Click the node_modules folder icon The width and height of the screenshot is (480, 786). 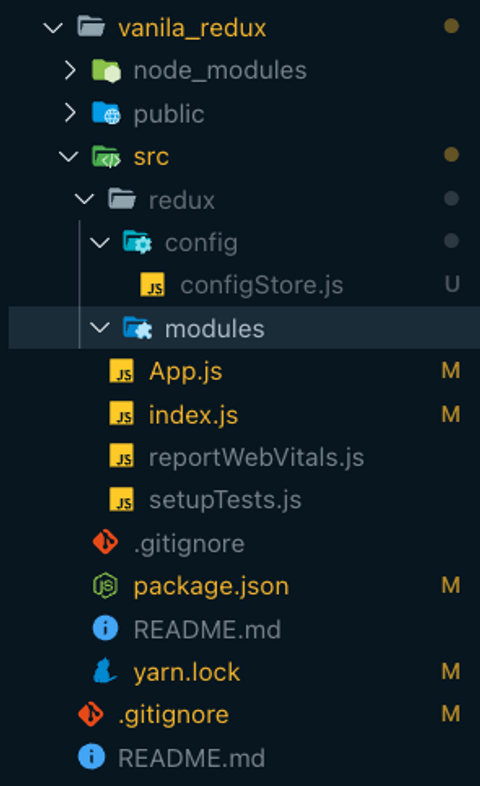106,71
